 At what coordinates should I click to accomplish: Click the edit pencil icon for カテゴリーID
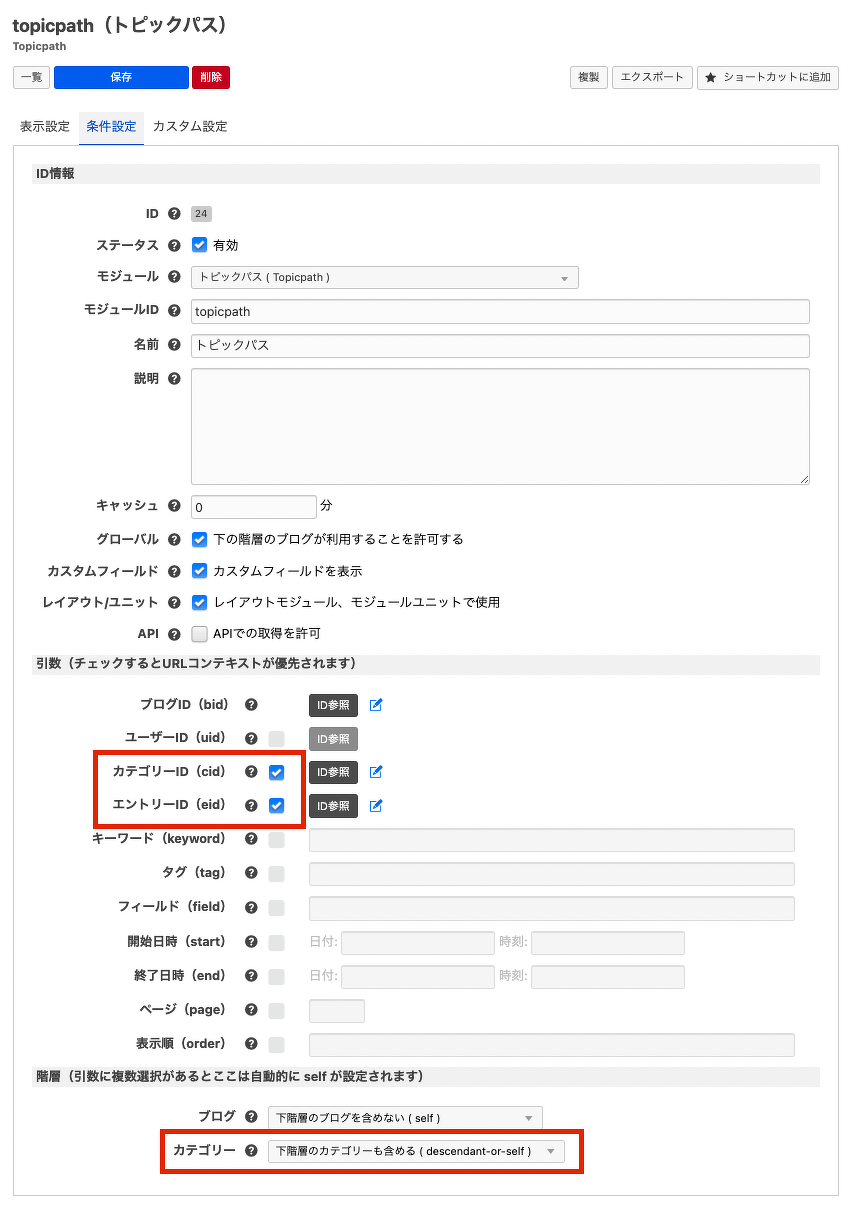pyautogui.click(x=376, y=772)
